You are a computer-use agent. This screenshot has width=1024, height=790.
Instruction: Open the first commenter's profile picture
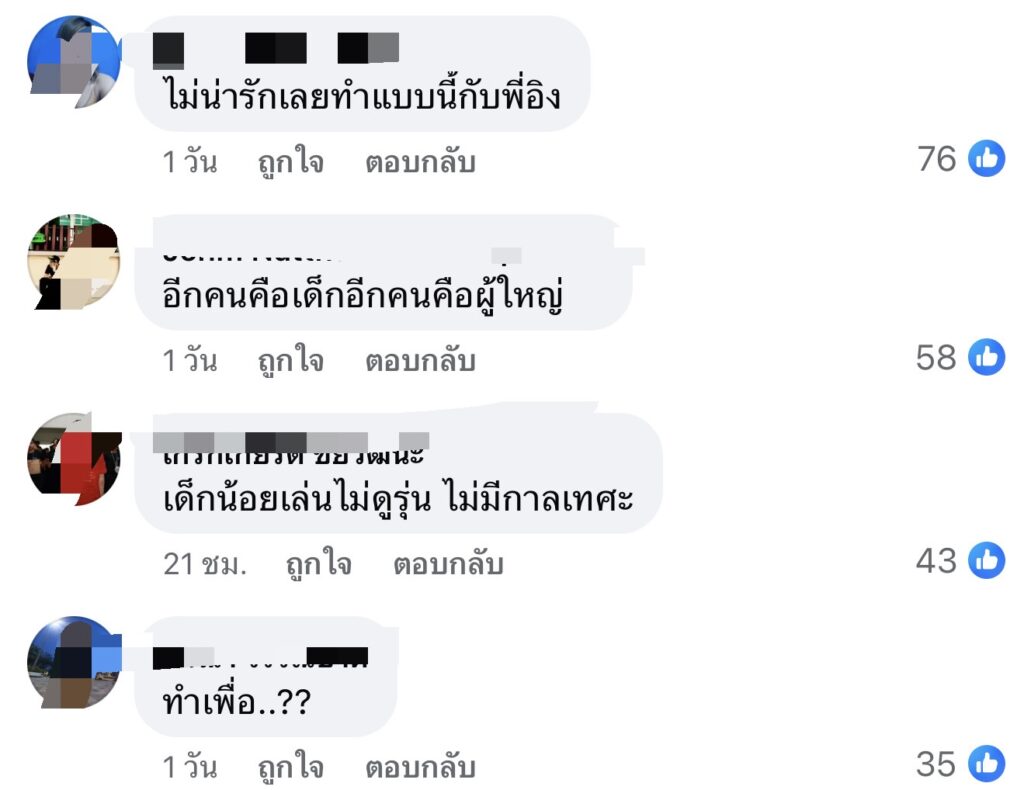(74, 62)
